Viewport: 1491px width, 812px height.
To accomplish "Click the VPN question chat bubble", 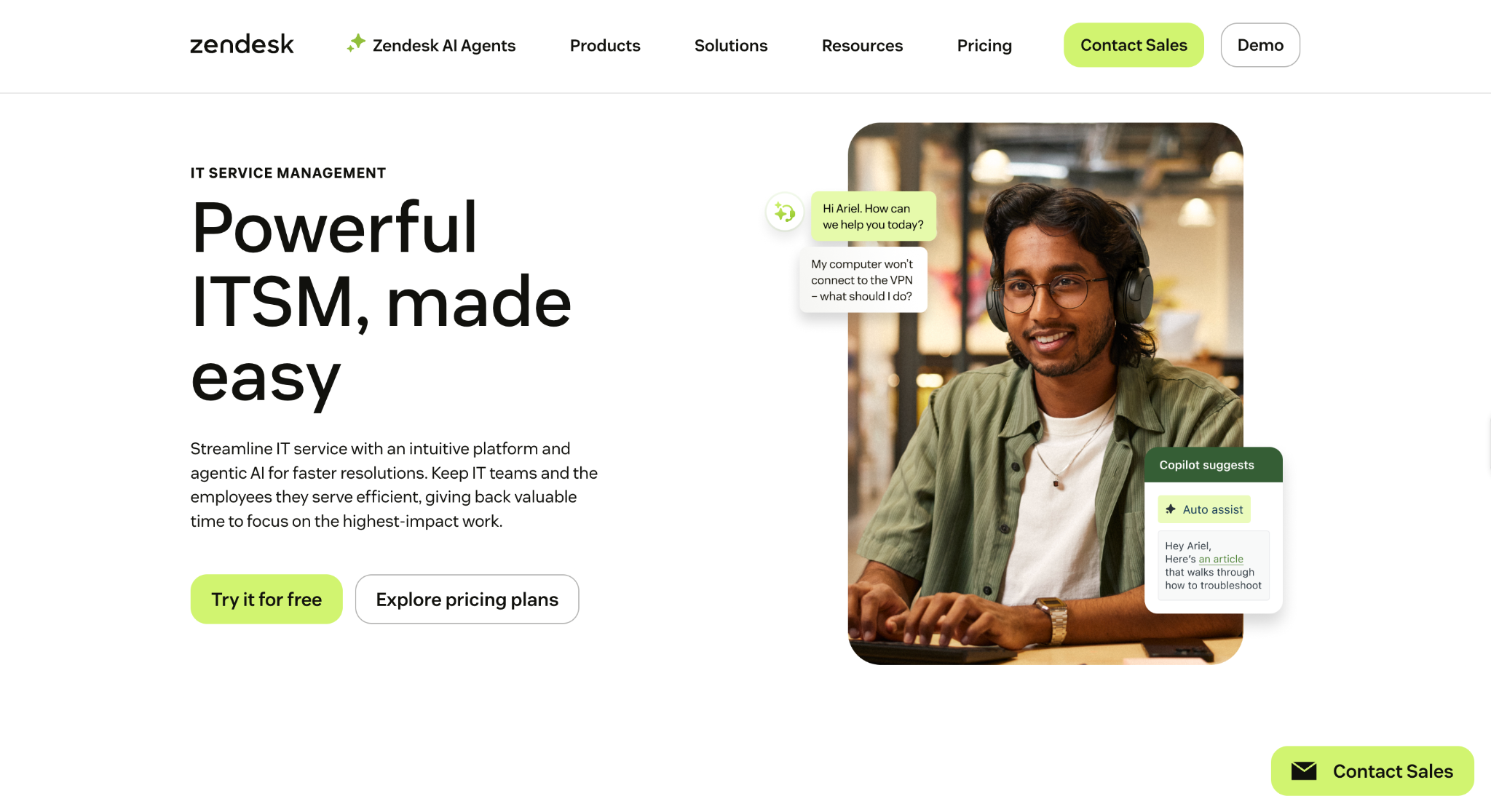I will (x=863, y=280).
